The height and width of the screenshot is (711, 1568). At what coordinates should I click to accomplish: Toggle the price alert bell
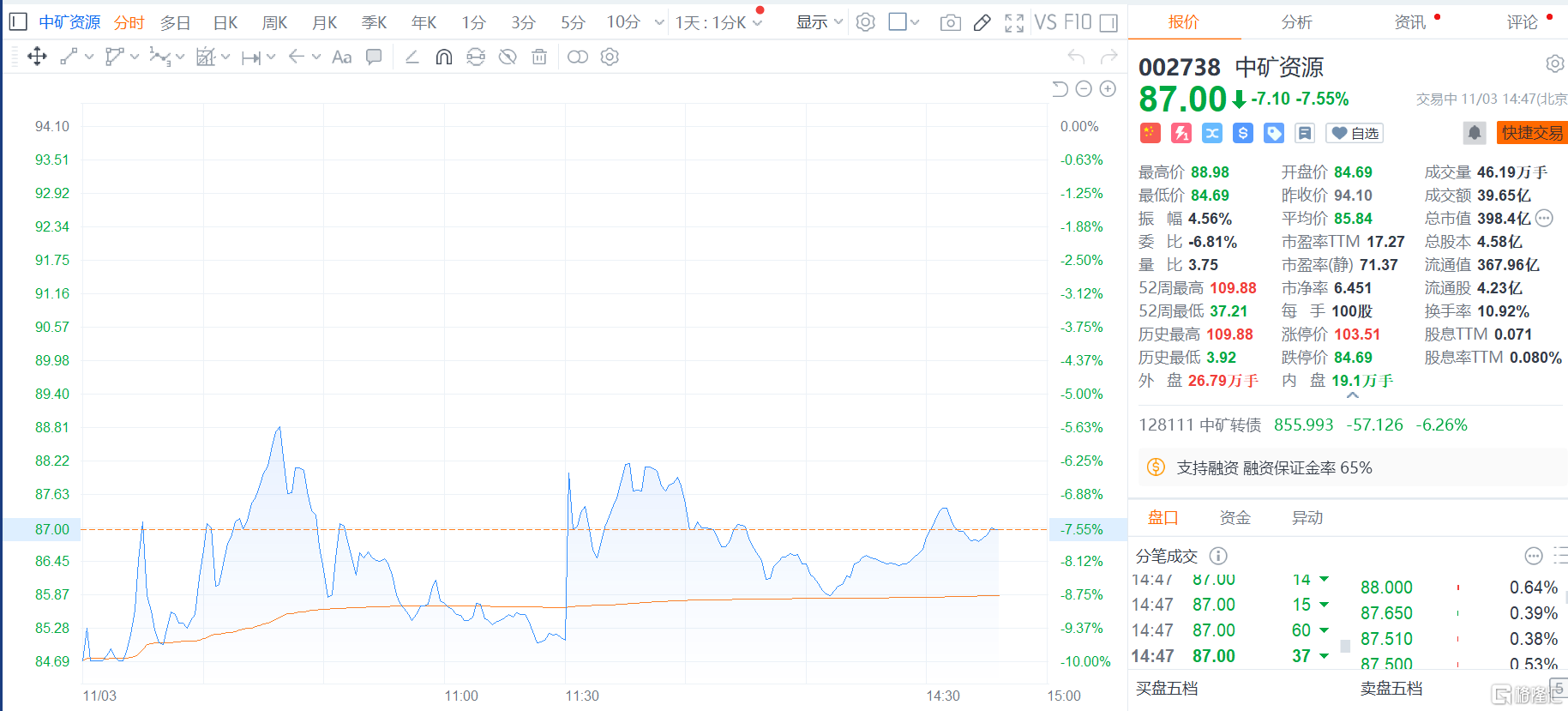(x=1475, y=133)
